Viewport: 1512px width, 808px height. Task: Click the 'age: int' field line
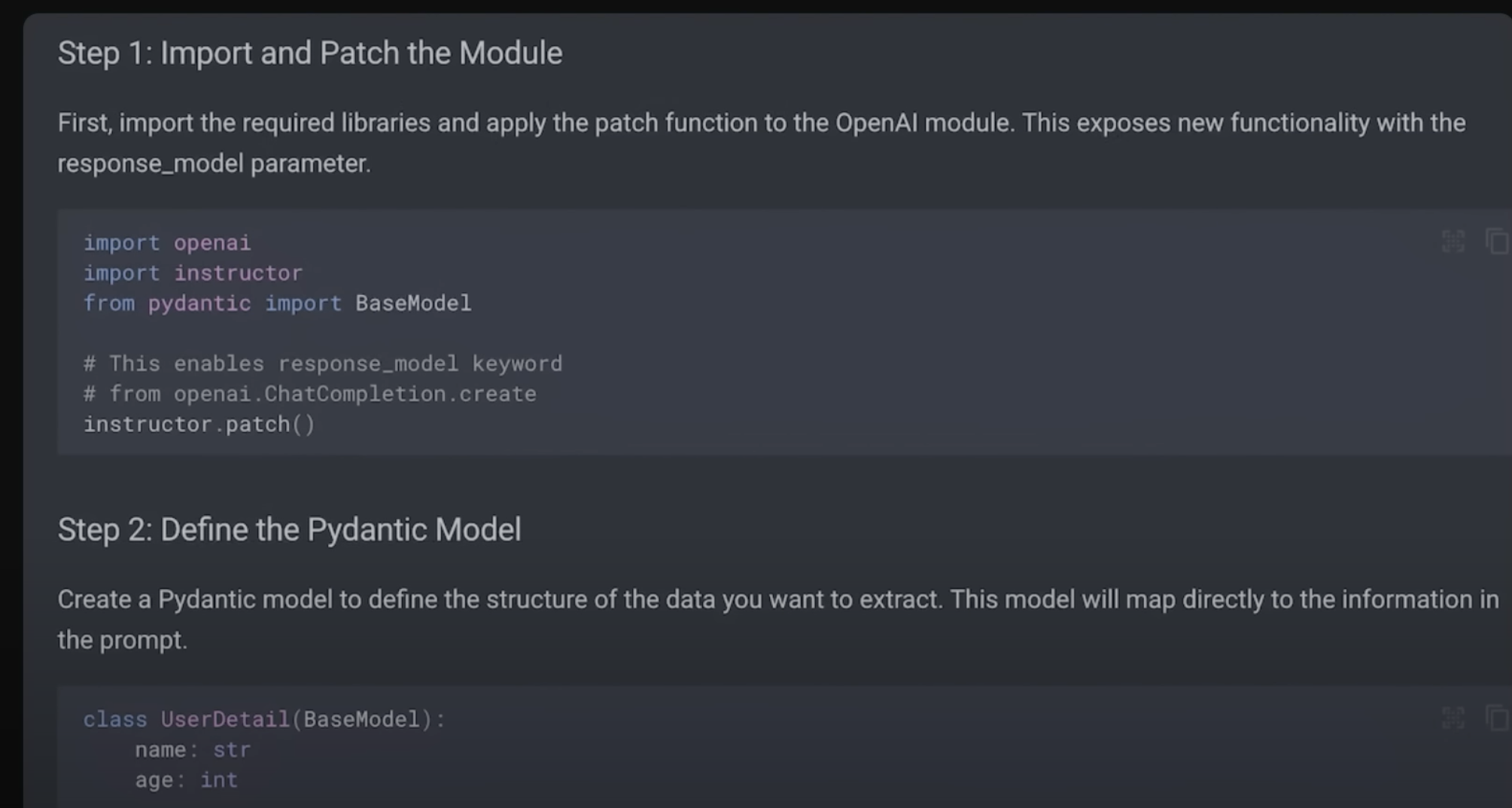(x=186, y=780)
